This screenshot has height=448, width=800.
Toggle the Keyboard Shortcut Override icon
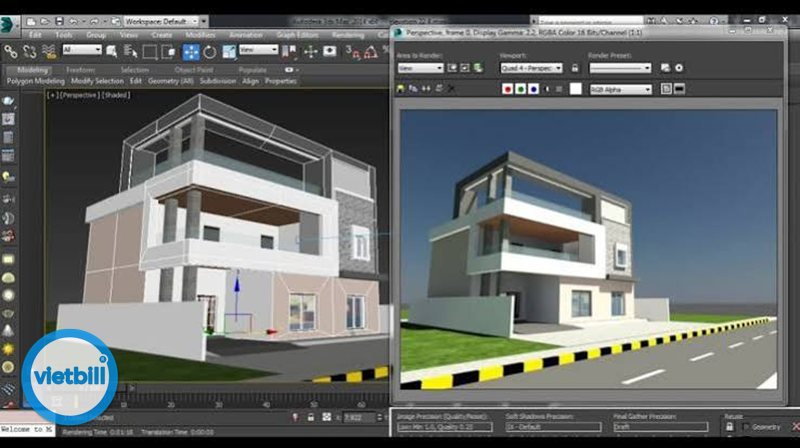330,51
